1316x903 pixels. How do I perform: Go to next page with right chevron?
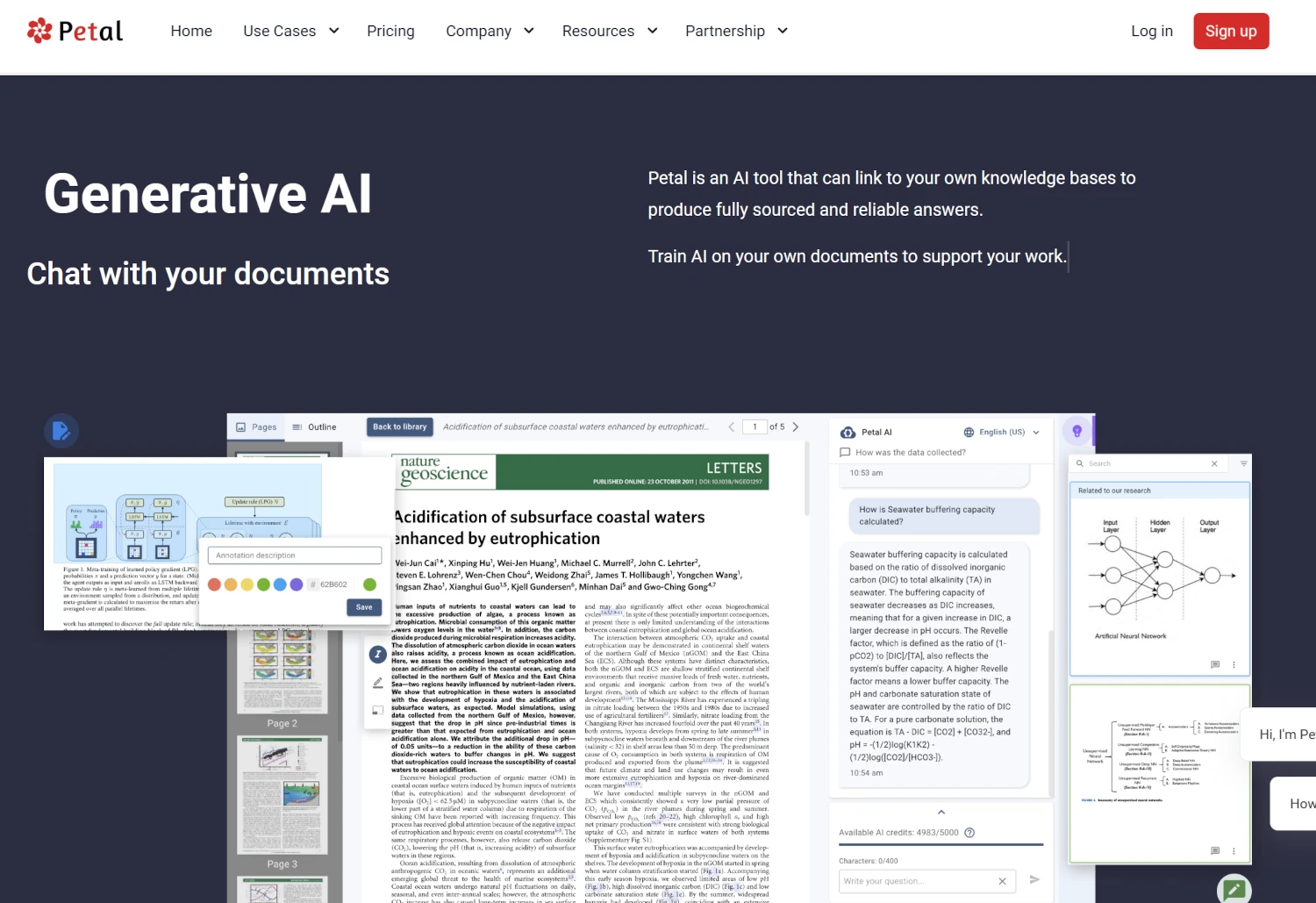[x=796, y=427]
